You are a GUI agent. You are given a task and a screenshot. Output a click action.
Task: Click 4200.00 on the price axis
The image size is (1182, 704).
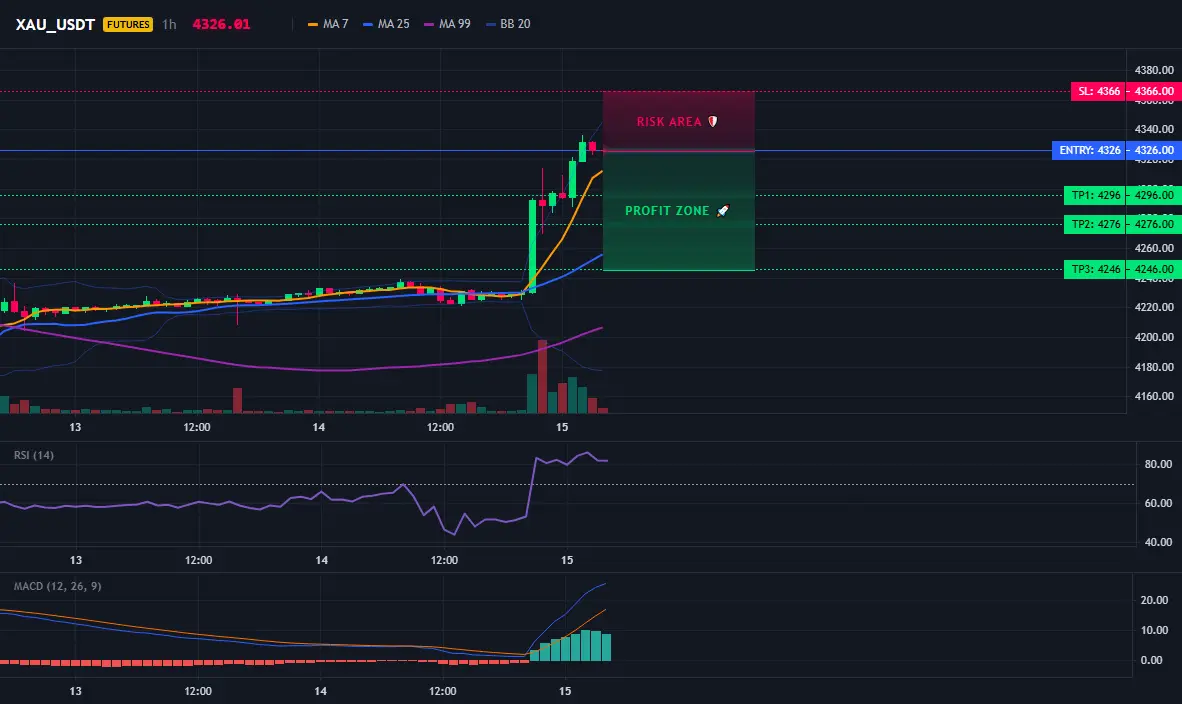point(1154,337)
